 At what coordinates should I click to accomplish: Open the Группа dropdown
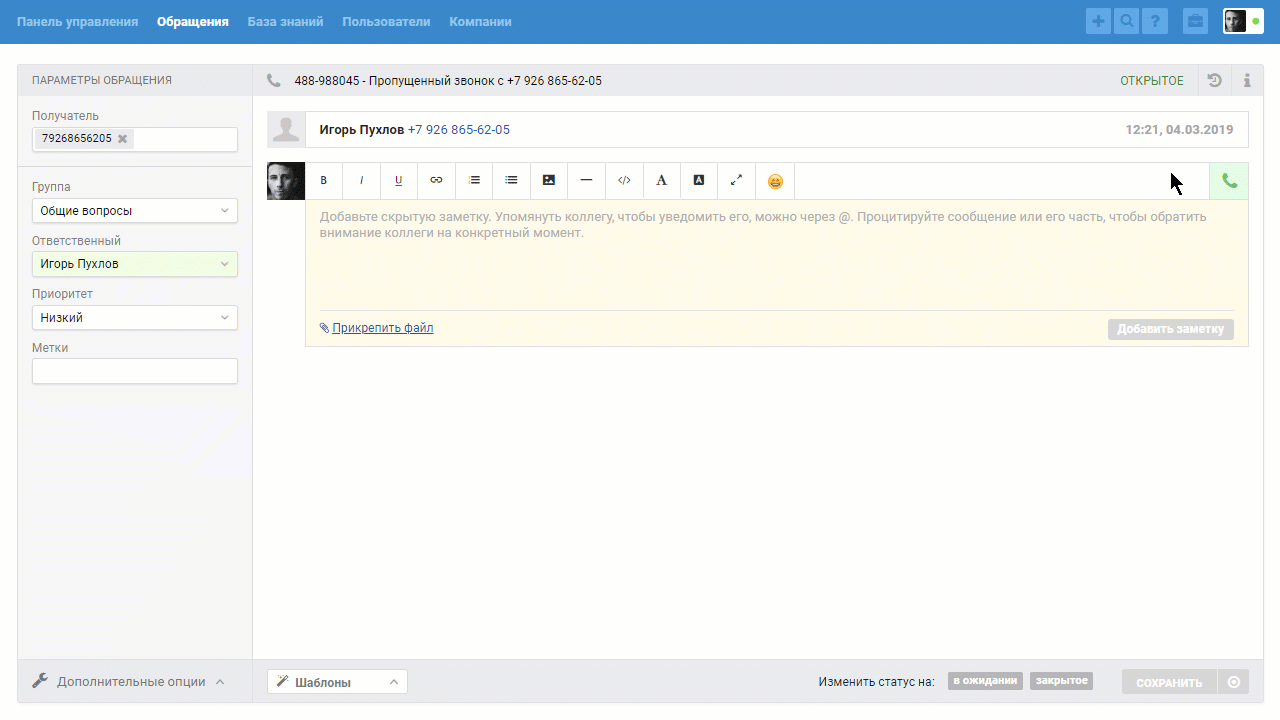point(134,210)
